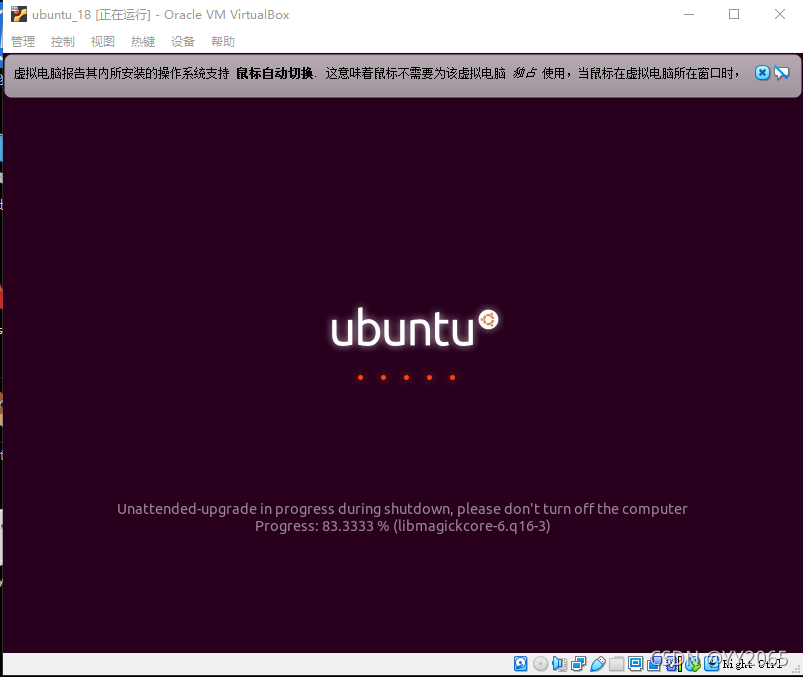Click the shared folders status icon

[x=617, y=664]
